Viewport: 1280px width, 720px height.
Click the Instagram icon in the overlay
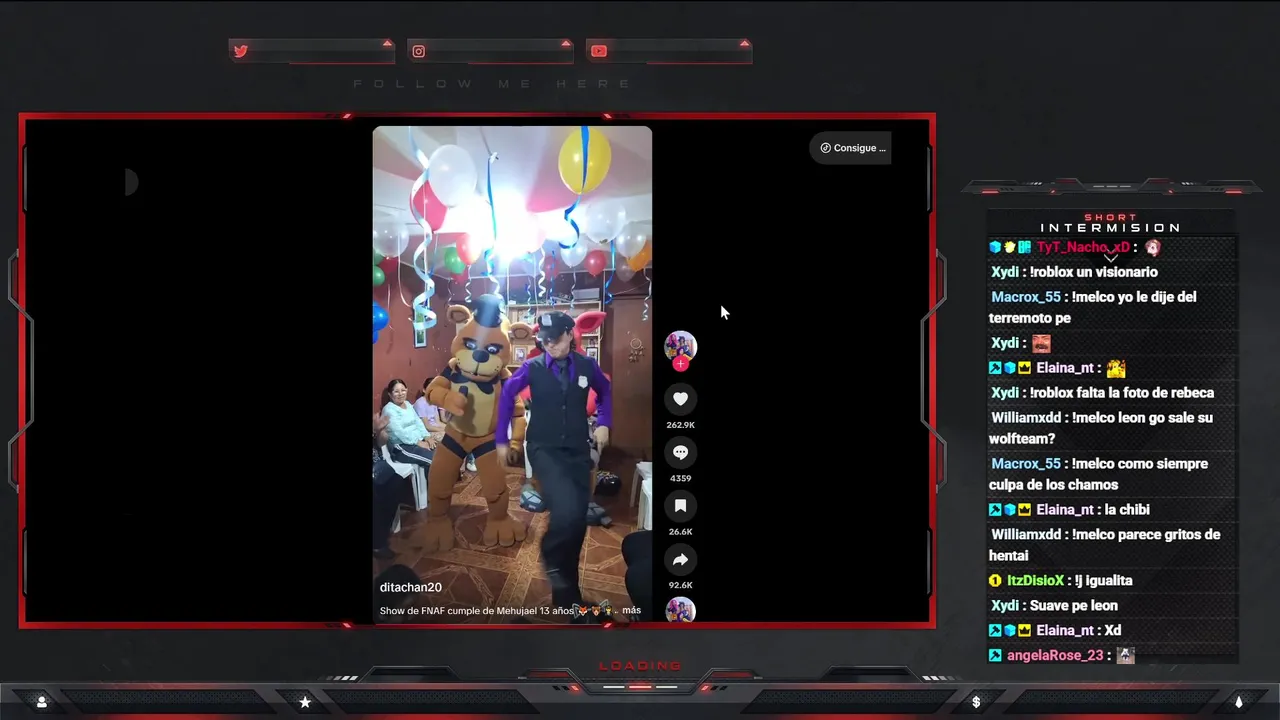point(419,51)
